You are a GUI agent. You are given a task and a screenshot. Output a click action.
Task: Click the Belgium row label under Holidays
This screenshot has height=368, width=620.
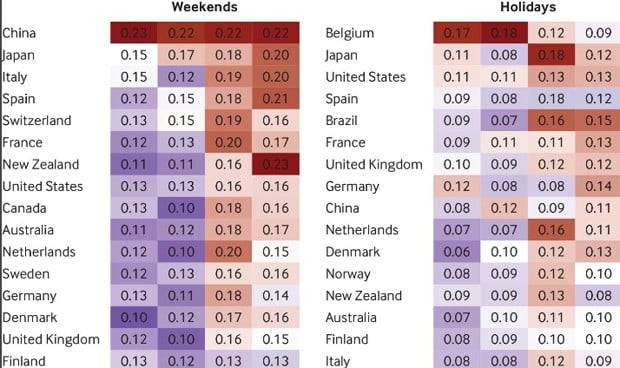(x=350, y=33)
